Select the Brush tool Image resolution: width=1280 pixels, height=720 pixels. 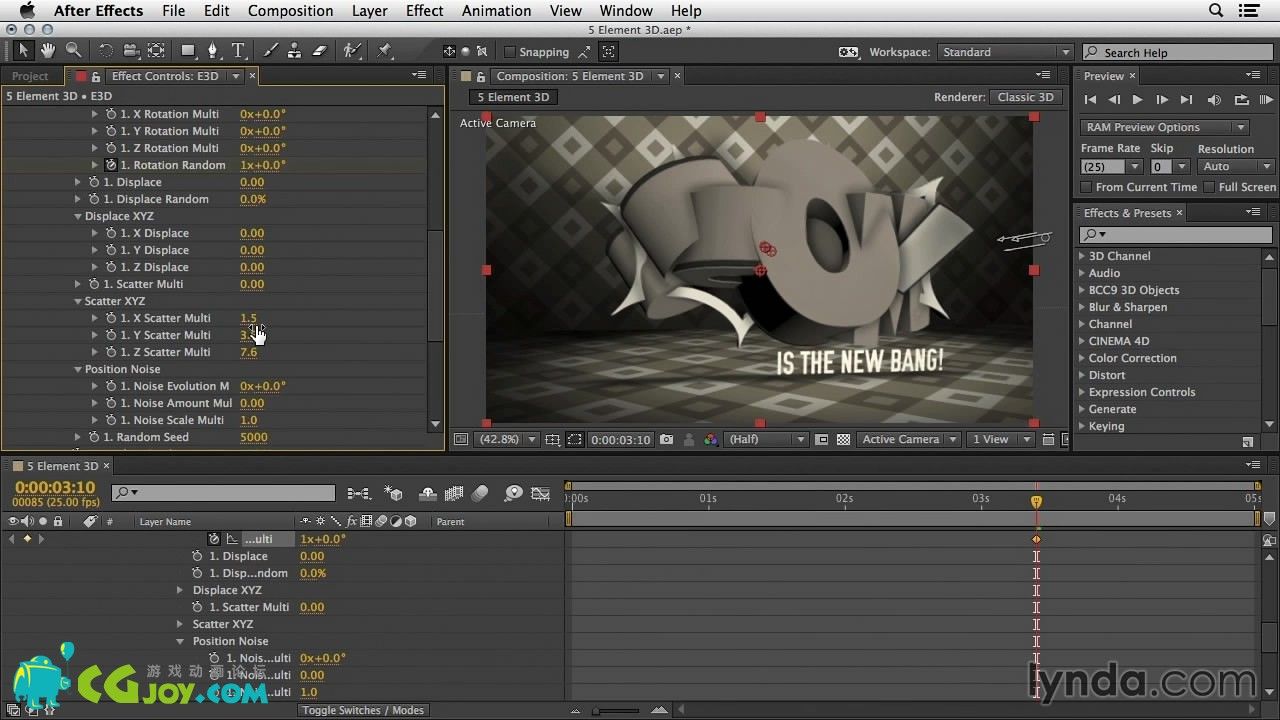[x=271, y=51]
